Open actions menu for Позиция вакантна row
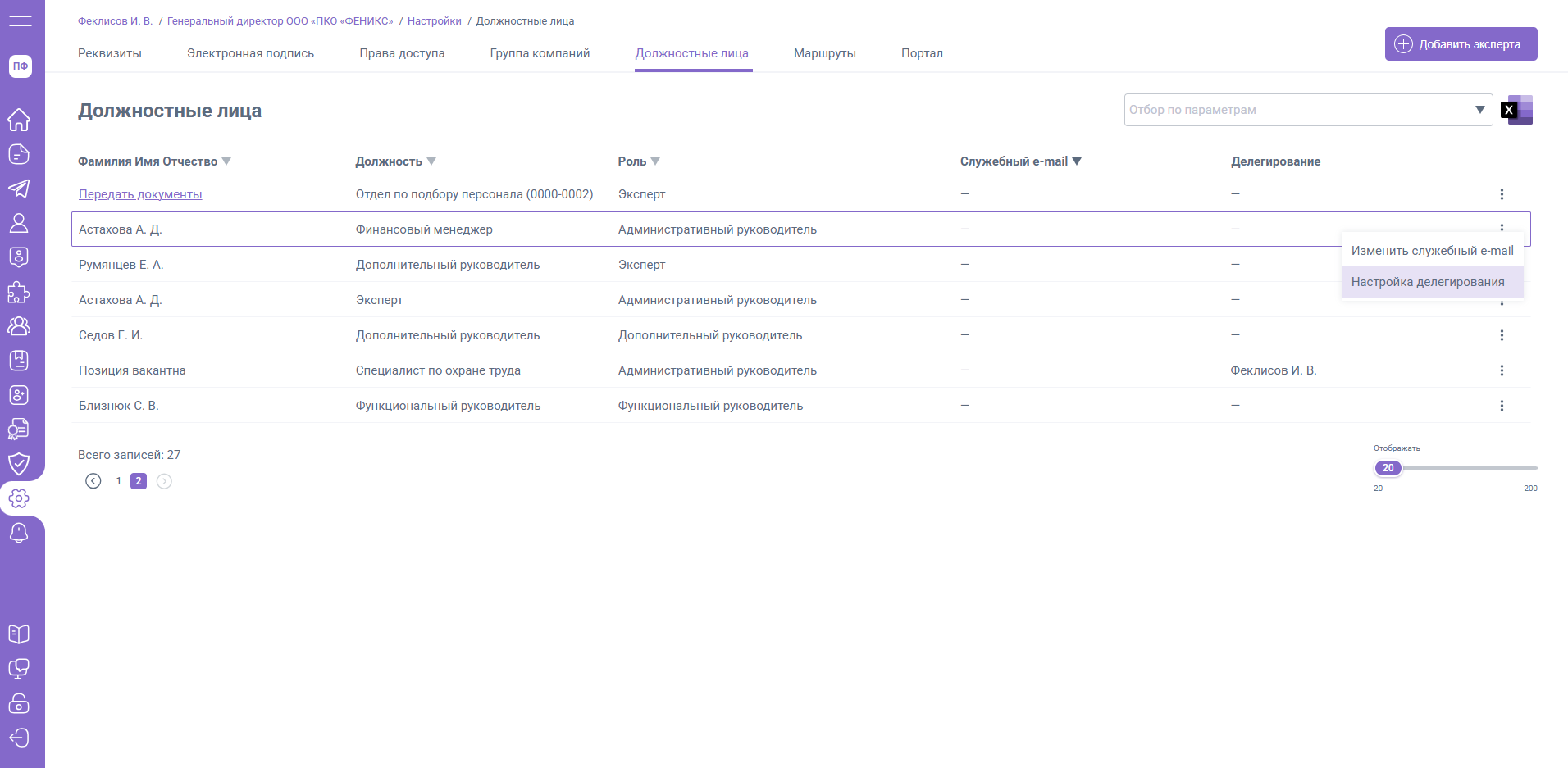Screen dimensions: 1568x768 coord(1502,370)
